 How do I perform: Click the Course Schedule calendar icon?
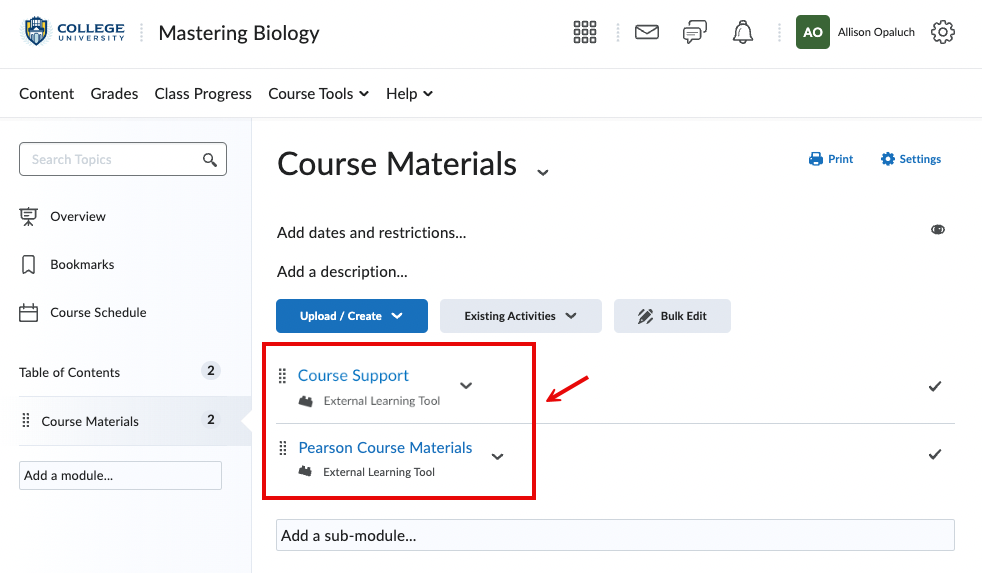click(28, 312)
